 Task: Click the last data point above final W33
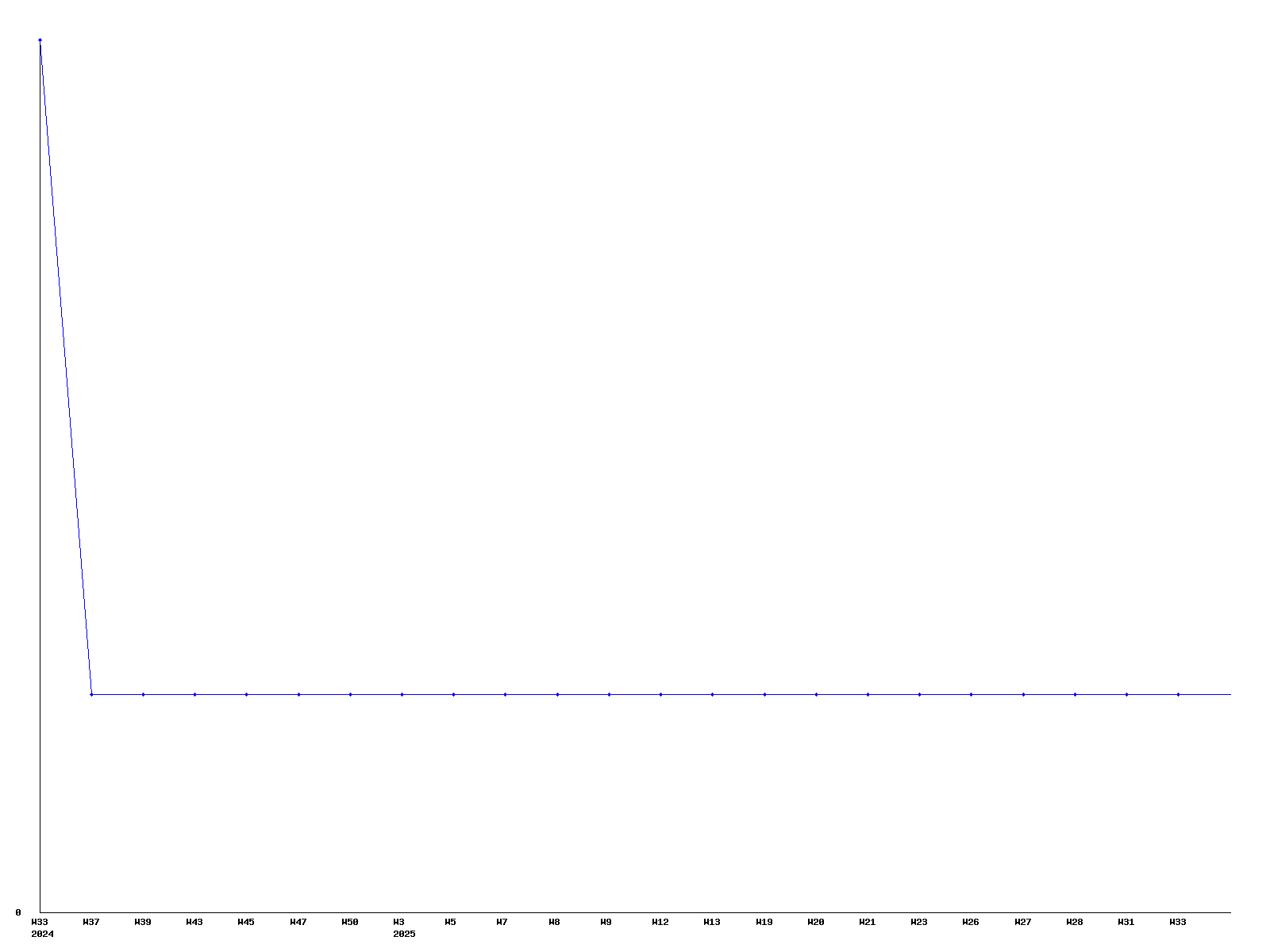(x=1178, y=694)
